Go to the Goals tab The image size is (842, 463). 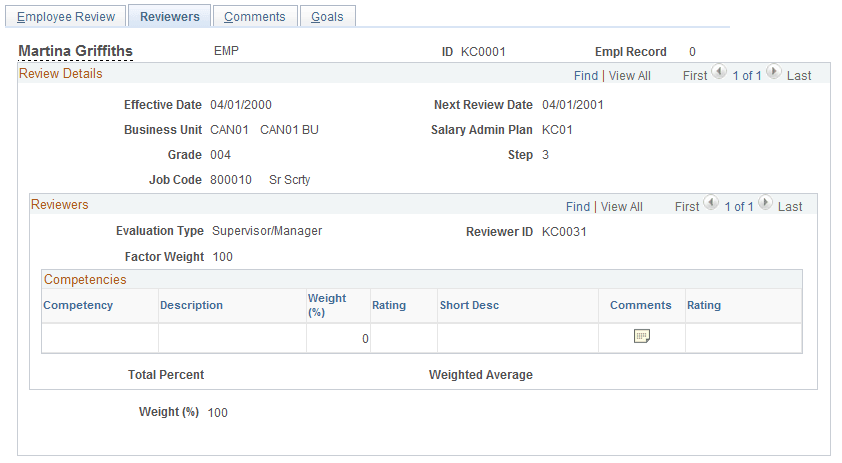pos(327,17)
